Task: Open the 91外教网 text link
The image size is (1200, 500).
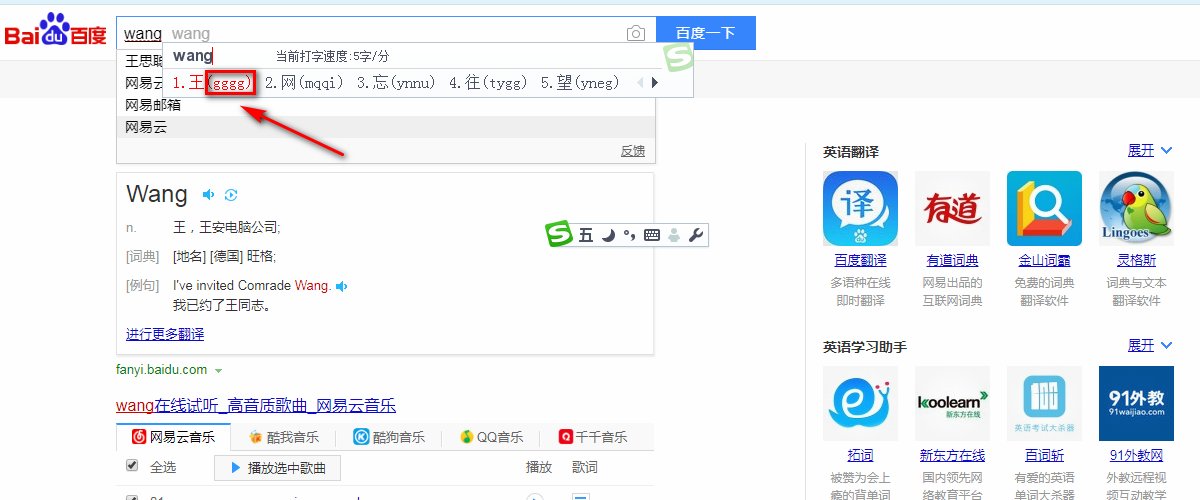Action: [x=1136, y=455]
